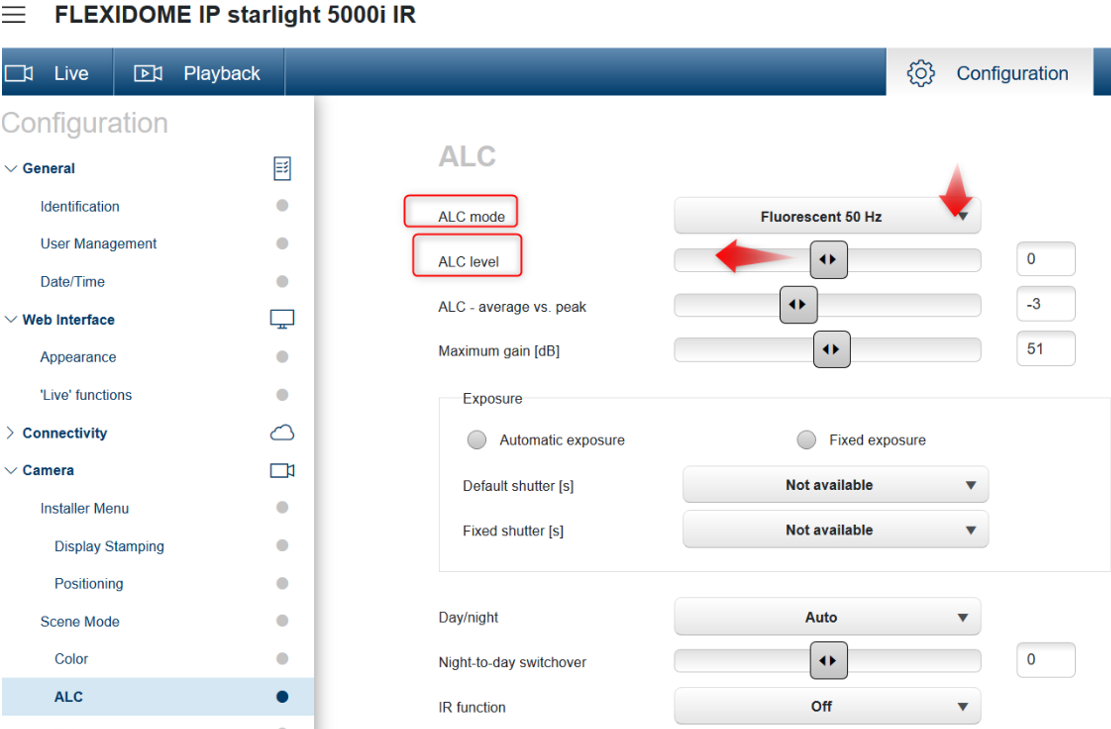This screenshot has width=1111, height=729.
Task: Click the status dot beside User Management
Action: click(282, 243)
